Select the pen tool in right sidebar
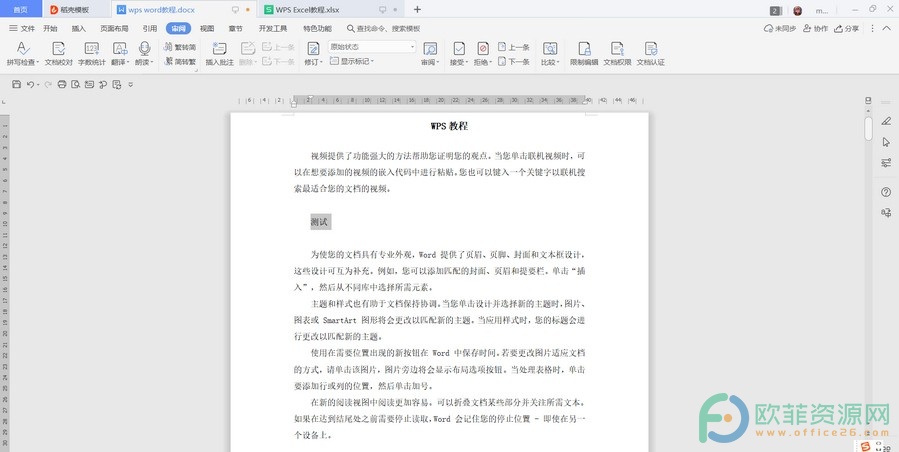The height and width of the screenshot is (452, 899). click(886, 121)
